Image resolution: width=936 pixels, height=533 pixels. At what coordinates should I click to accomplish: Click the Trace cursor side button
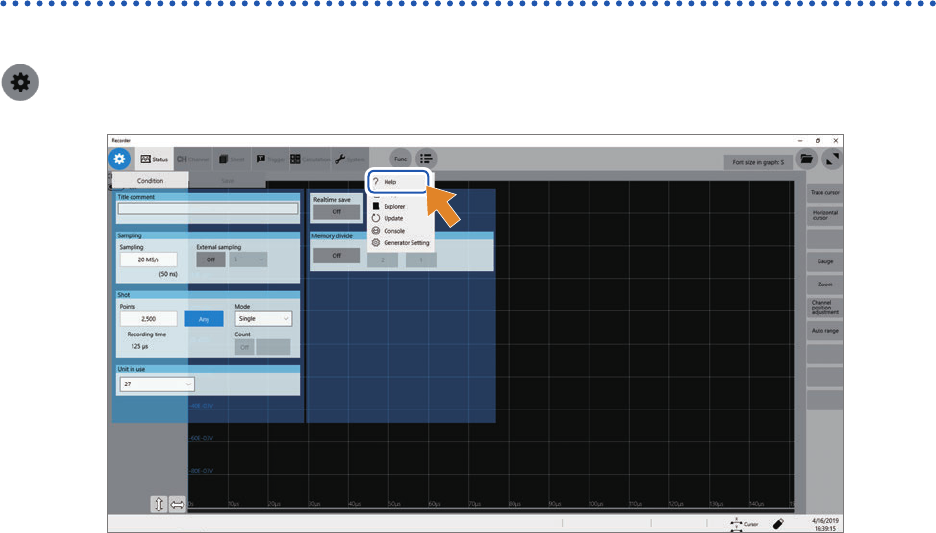(x=825, y=192)
